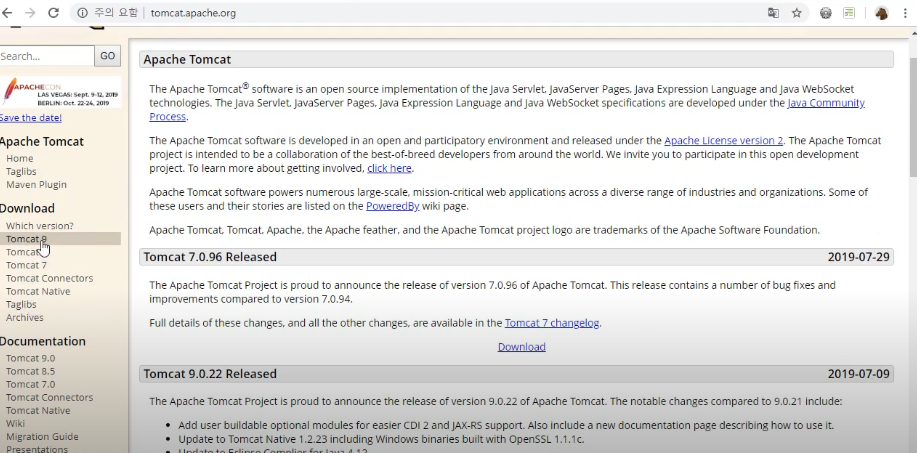Open Home in the sidebar

[x=19, y=158]
